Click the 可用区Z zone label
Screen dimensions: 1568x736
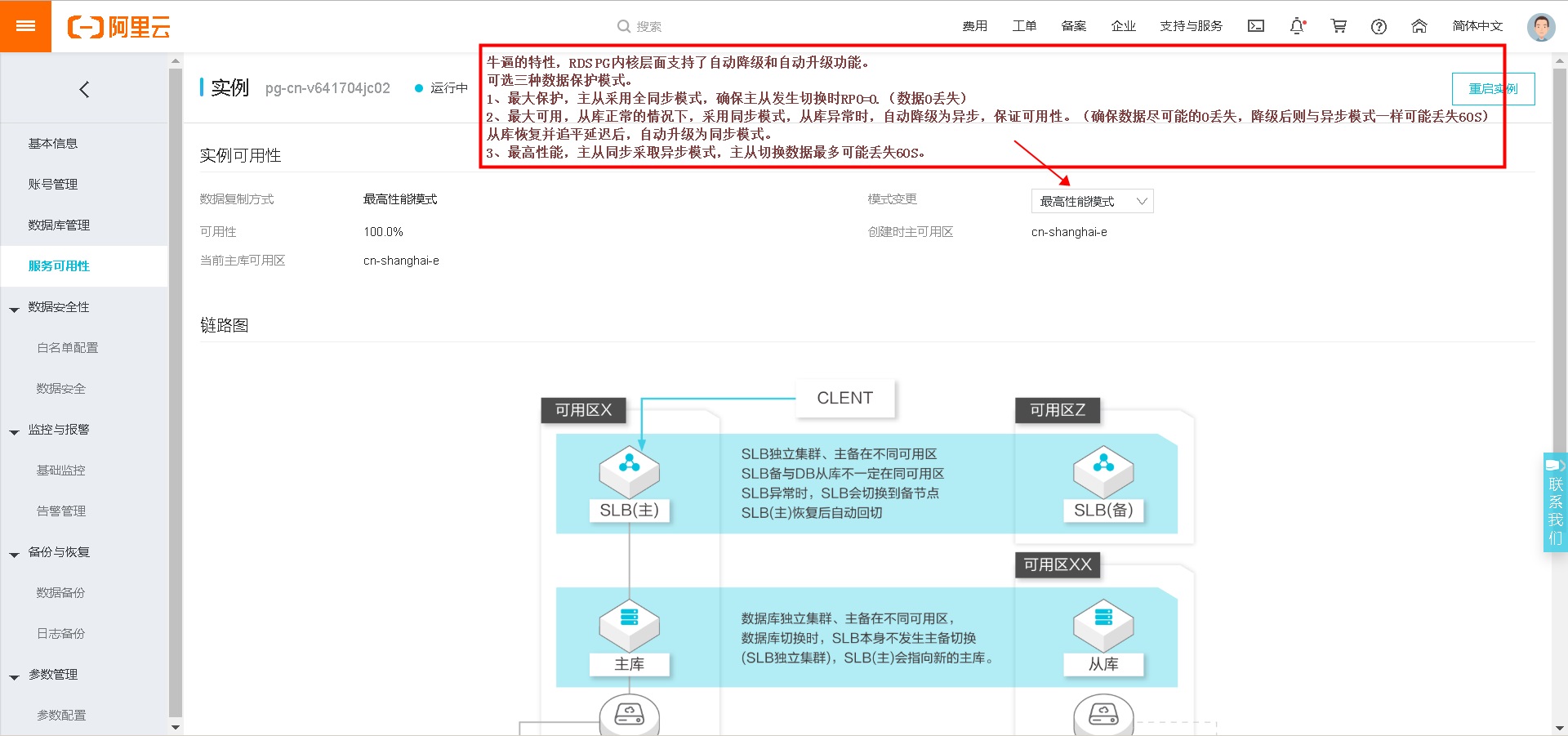click(1058, 410)
